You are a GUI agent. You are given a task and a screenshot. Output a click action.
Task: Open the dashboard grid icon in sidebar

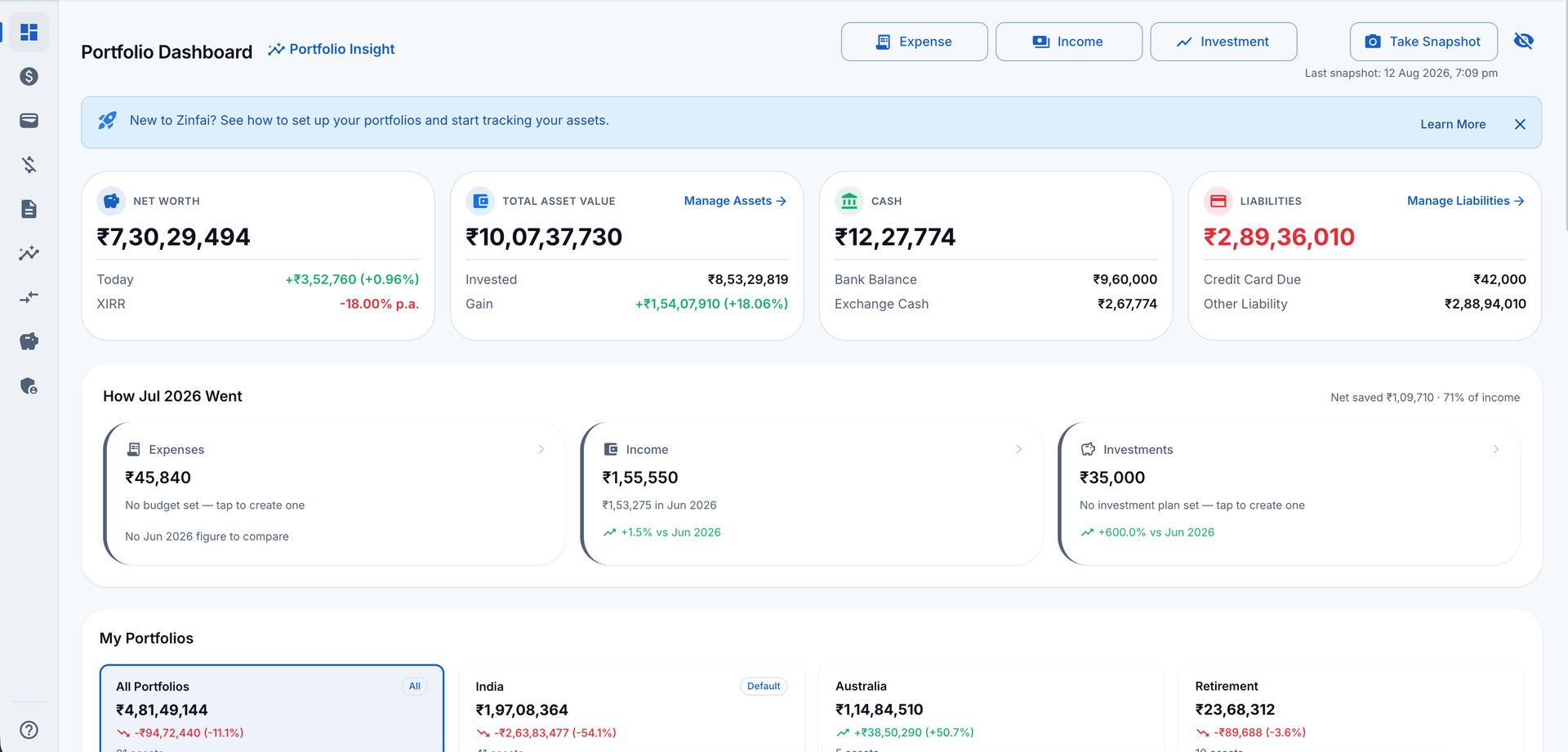pyautogui.click(x=29, y=33)
